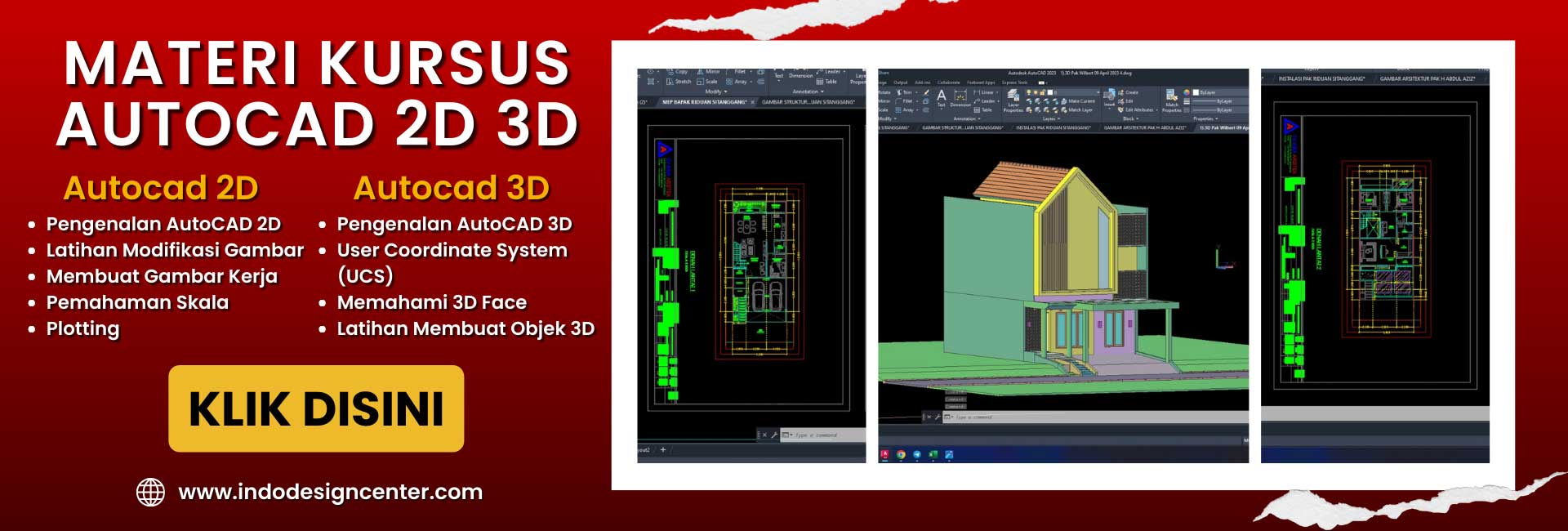Select the Table tool in middle screenshot

coord(983,110)
